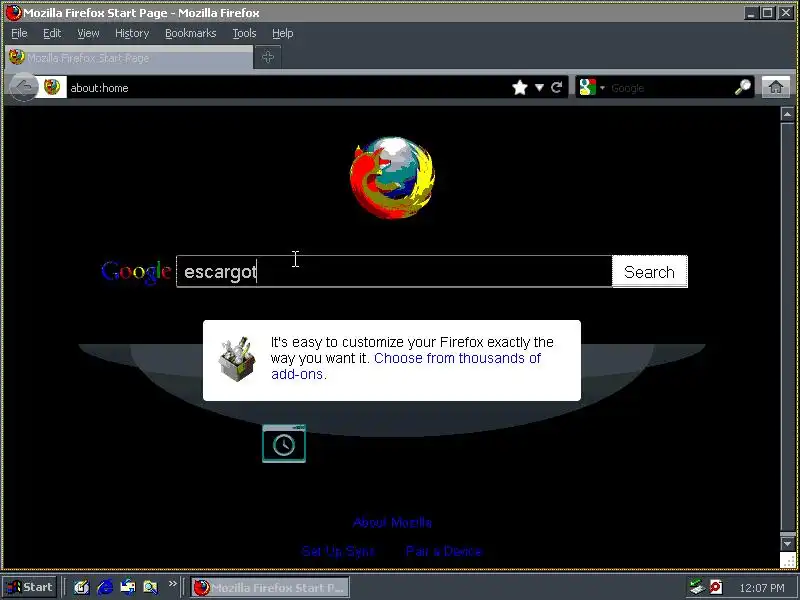Screen dimensions: 800x600
Task: Expand quick launch overflow chevron
Action: (x=172, y=583)
